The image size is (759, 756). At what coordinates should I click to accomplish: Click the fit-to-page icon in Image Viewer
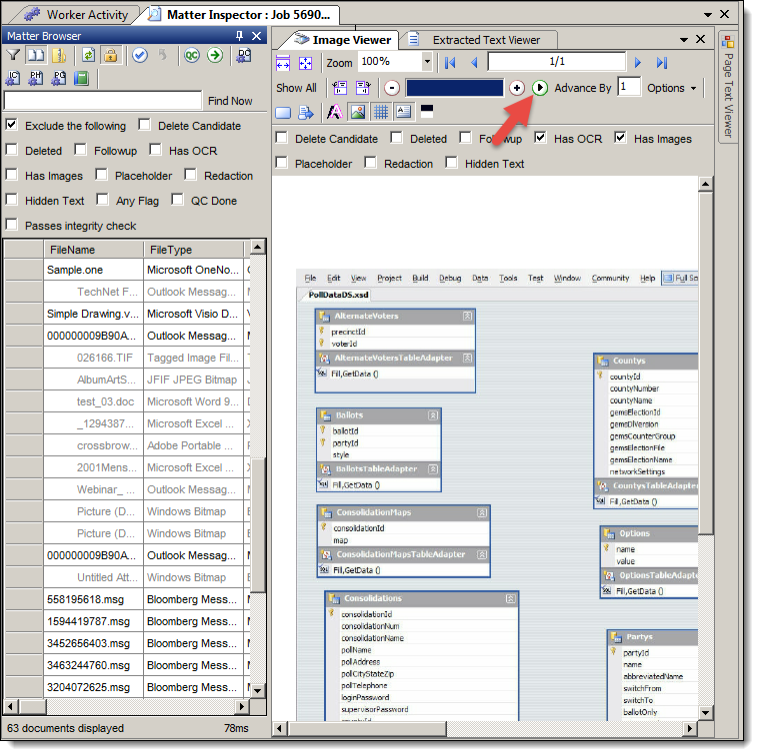[305, 63]
